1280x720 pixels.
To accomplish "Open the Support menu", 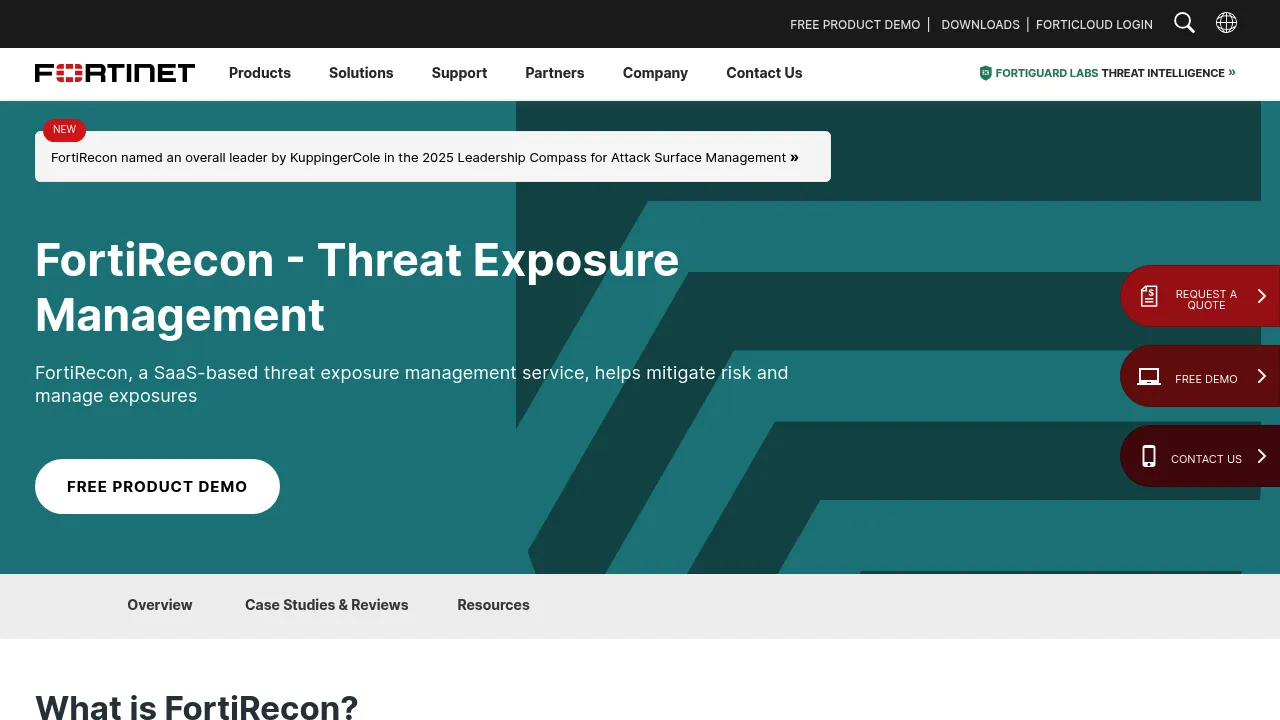I will point(459,73).
